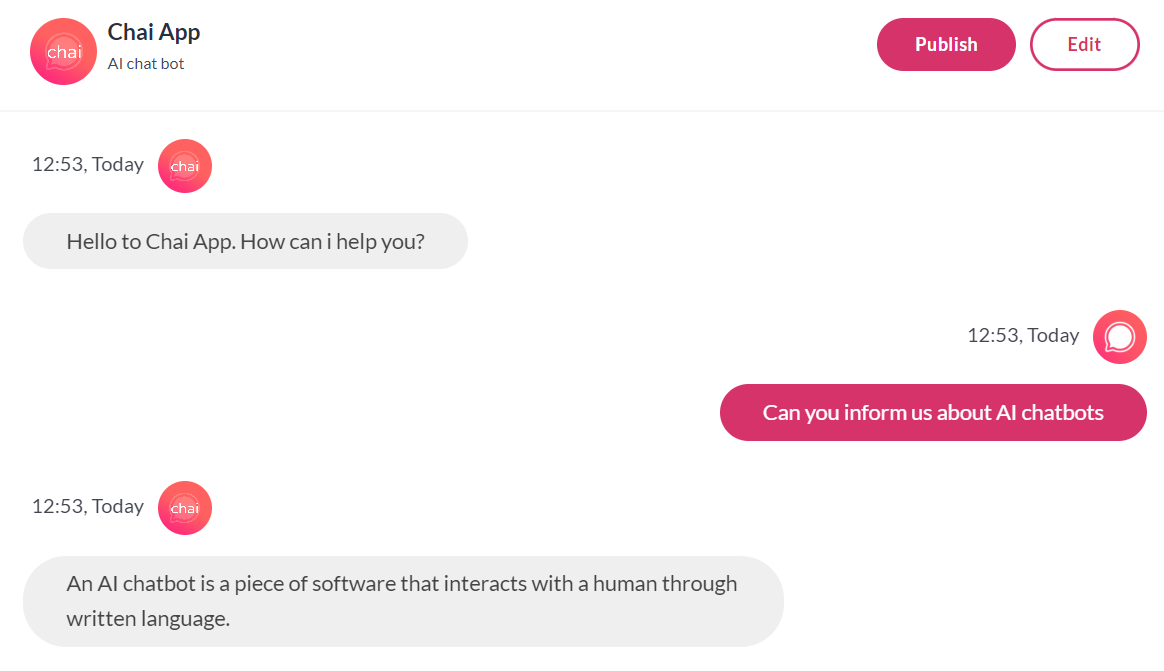Screen dimensions: 1164x671
Task: Click the 'AI chat bot' subtitle
Action: pos(146,64)
